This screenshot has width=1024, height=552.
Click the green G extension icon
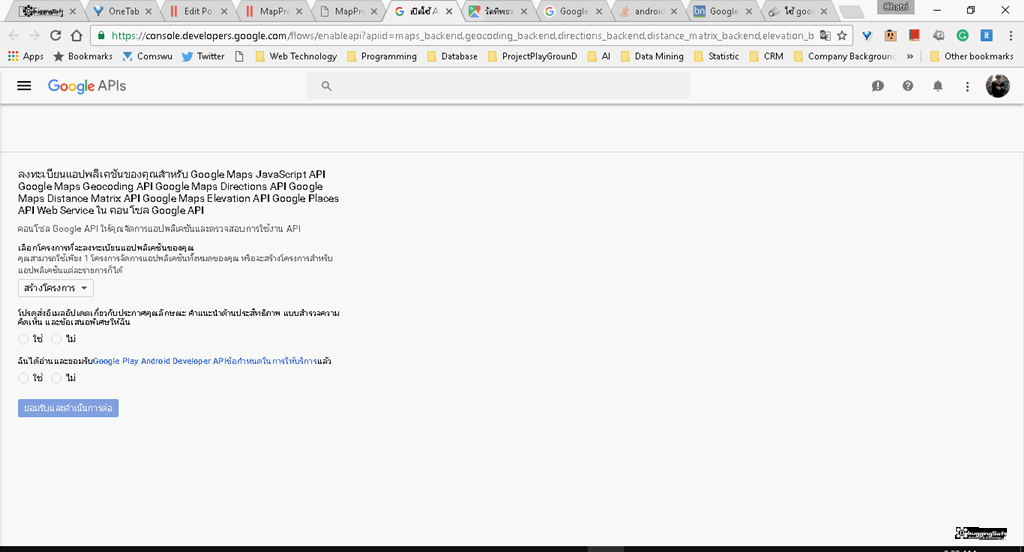963,35
